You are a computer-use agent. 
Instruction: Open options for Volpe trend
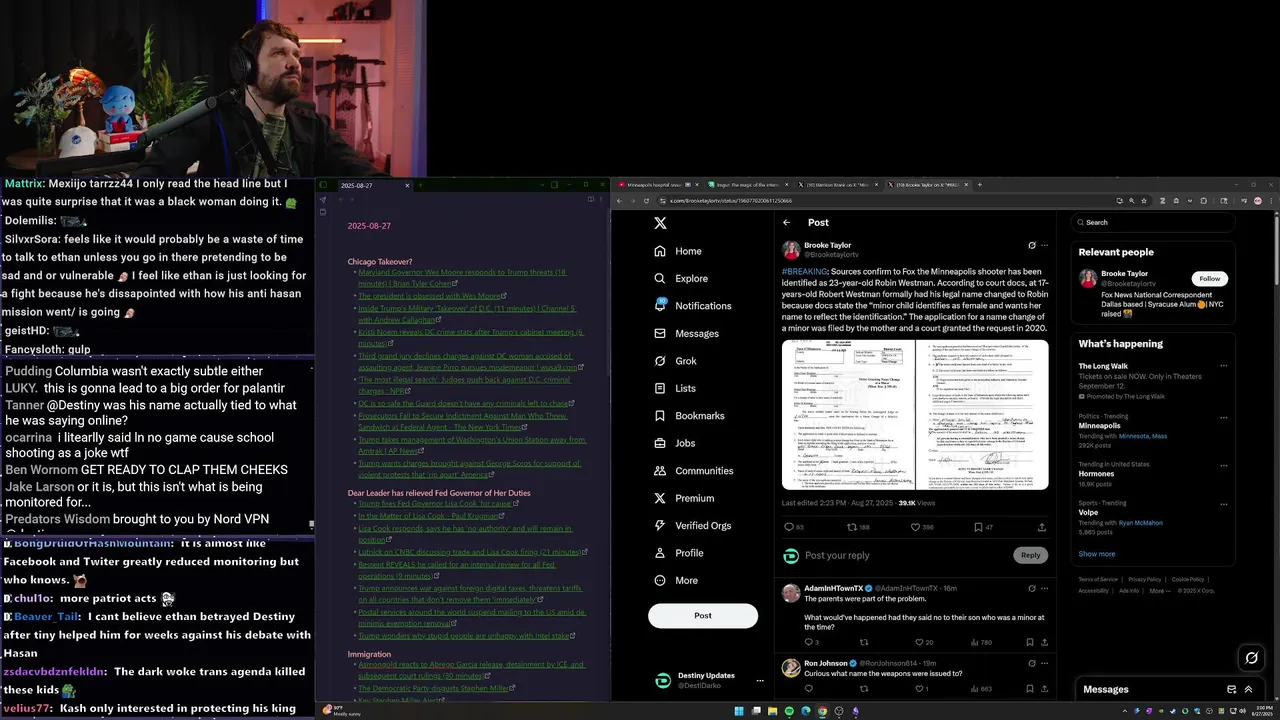click(x=1223, y=503)
